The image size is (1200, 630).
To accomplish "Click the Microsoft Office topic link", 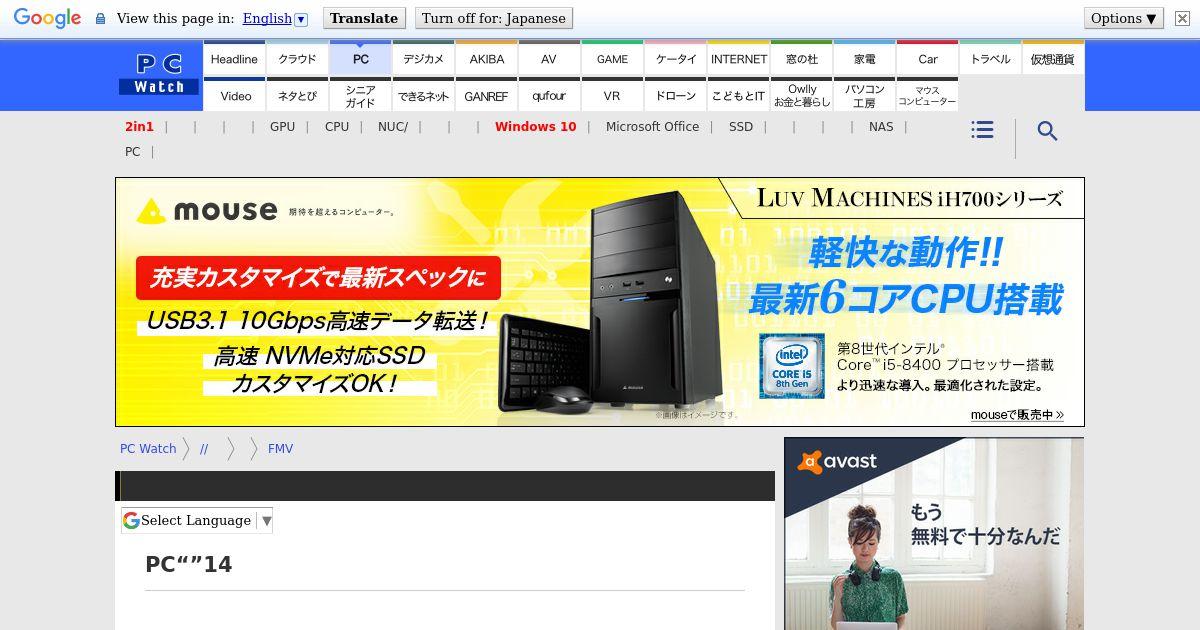I will pyautogui.click(x=652, y=126).
